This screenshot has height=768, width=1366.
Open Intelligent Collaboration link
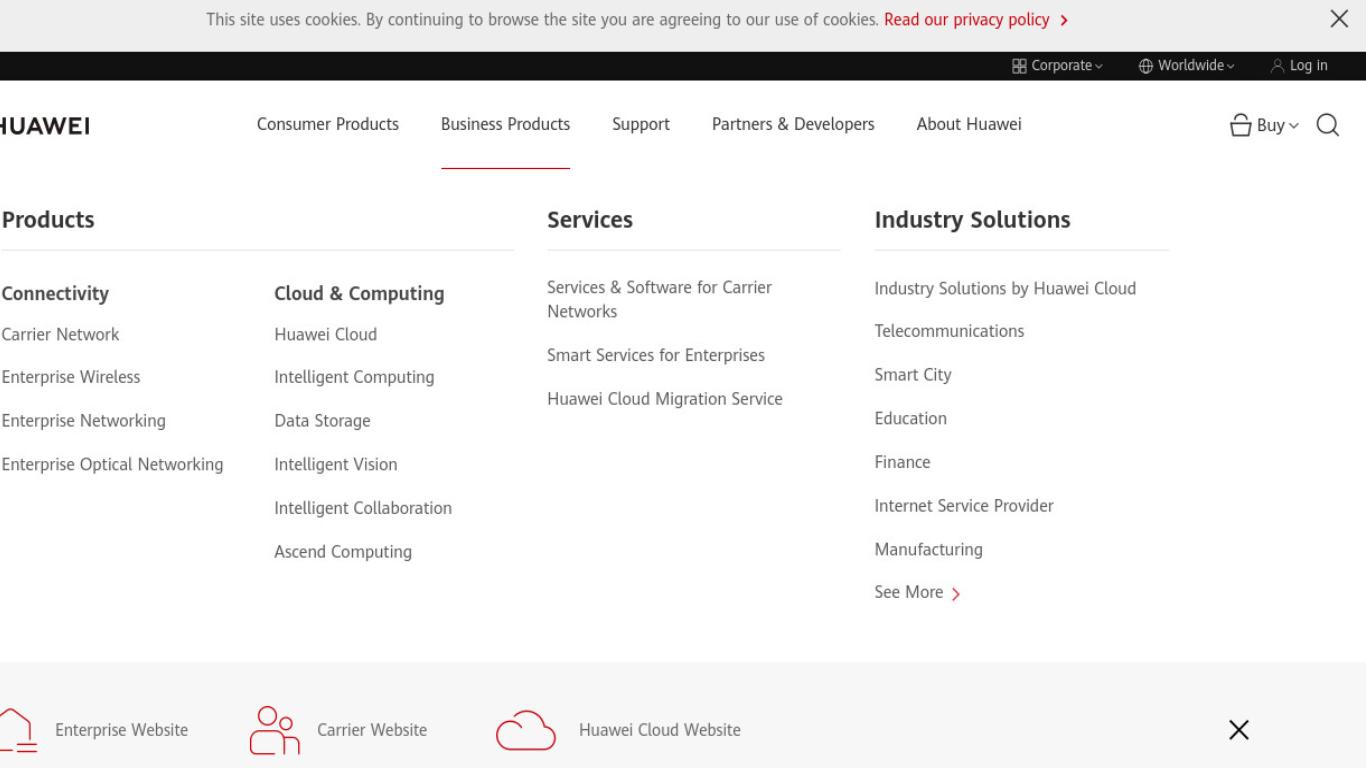tap(363, 509)
